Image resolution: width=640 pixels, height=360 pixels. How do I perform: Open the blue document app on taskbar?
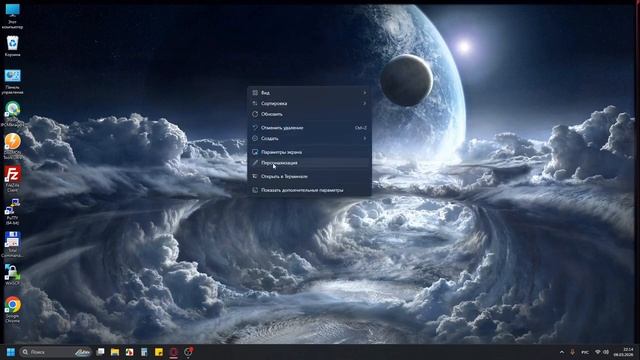click(x=144, y=352)
